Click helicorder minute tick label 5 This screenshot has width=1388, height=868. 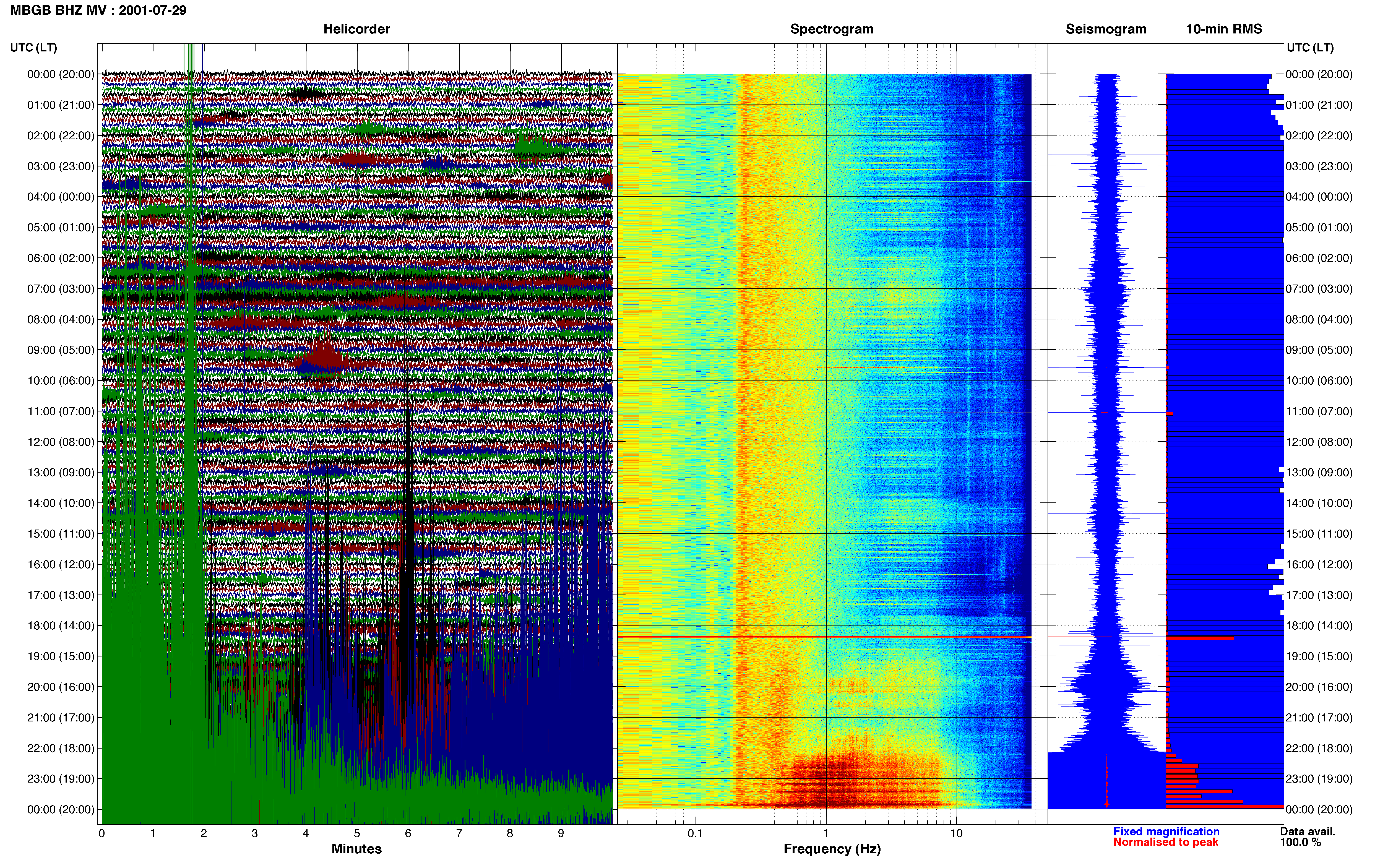pyautogui.click(x=357, y=833)
